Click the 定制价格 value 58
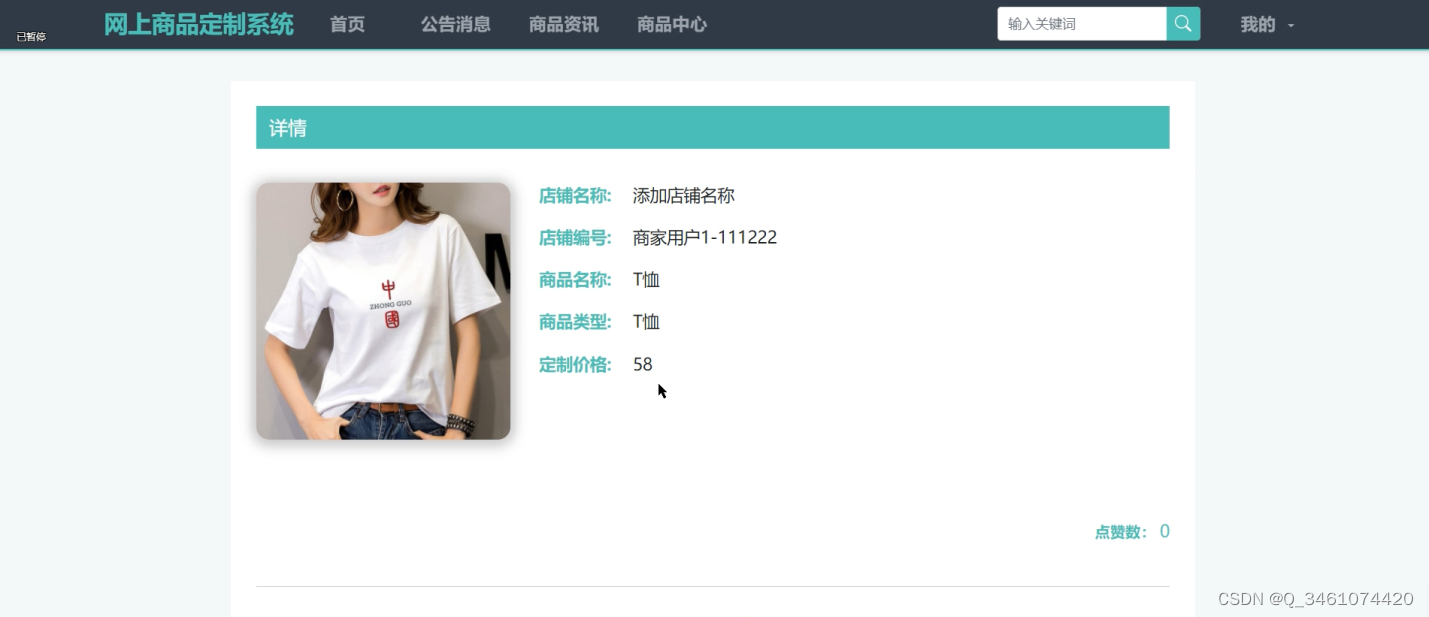This screenshot has height=617, width=1429. [x=643, y=365]
